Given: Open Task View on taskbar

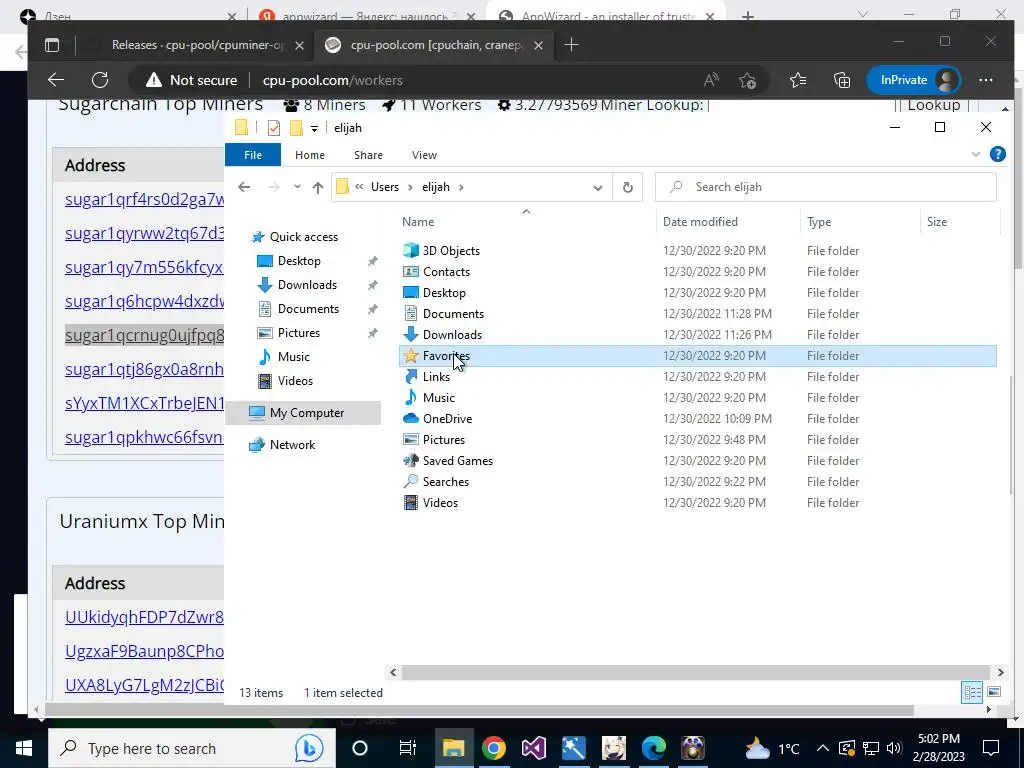Looking at the screenshot, I should 408,748.
